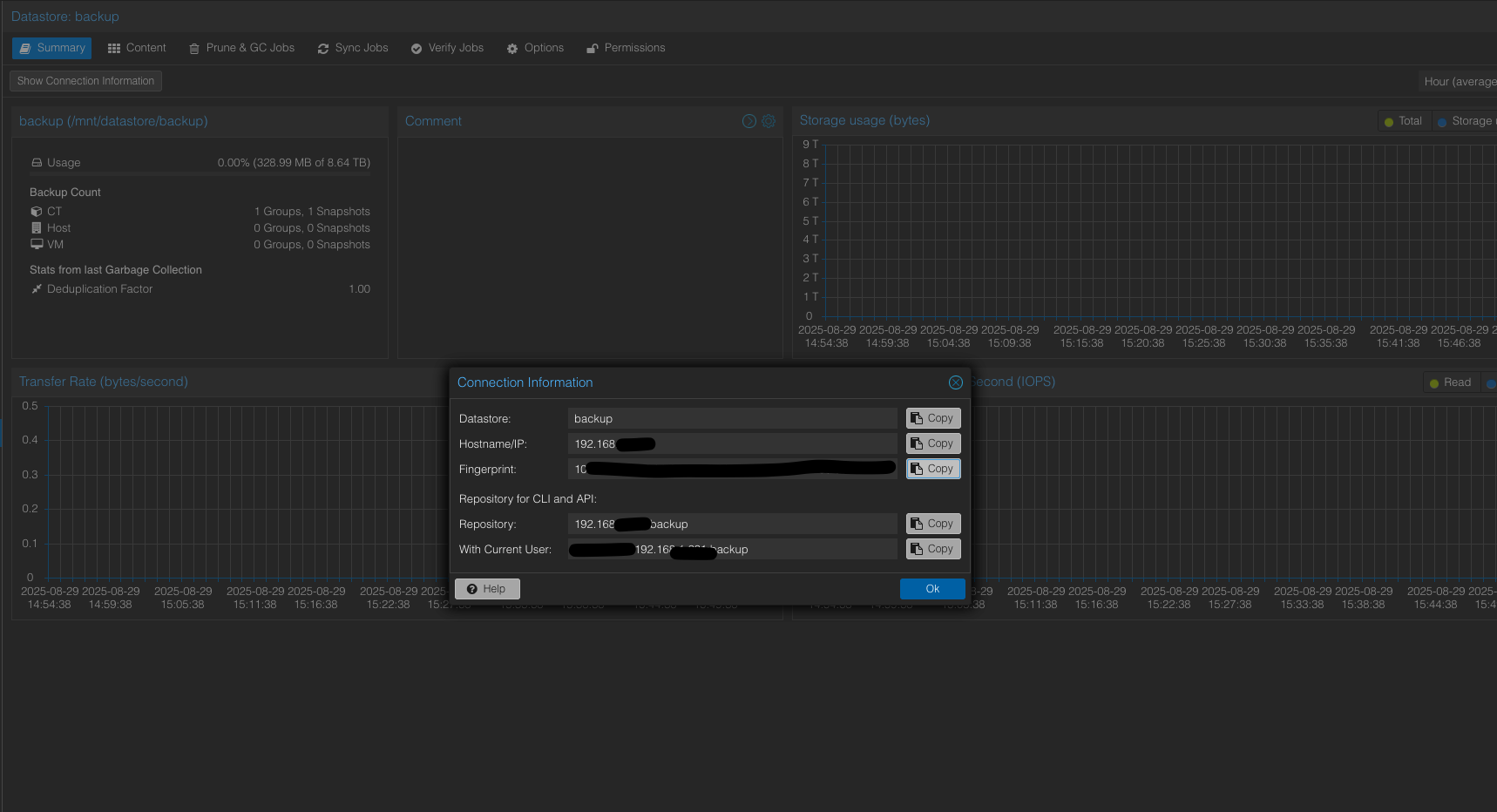Select the Datastore field in dialog

tap(732, 418)
